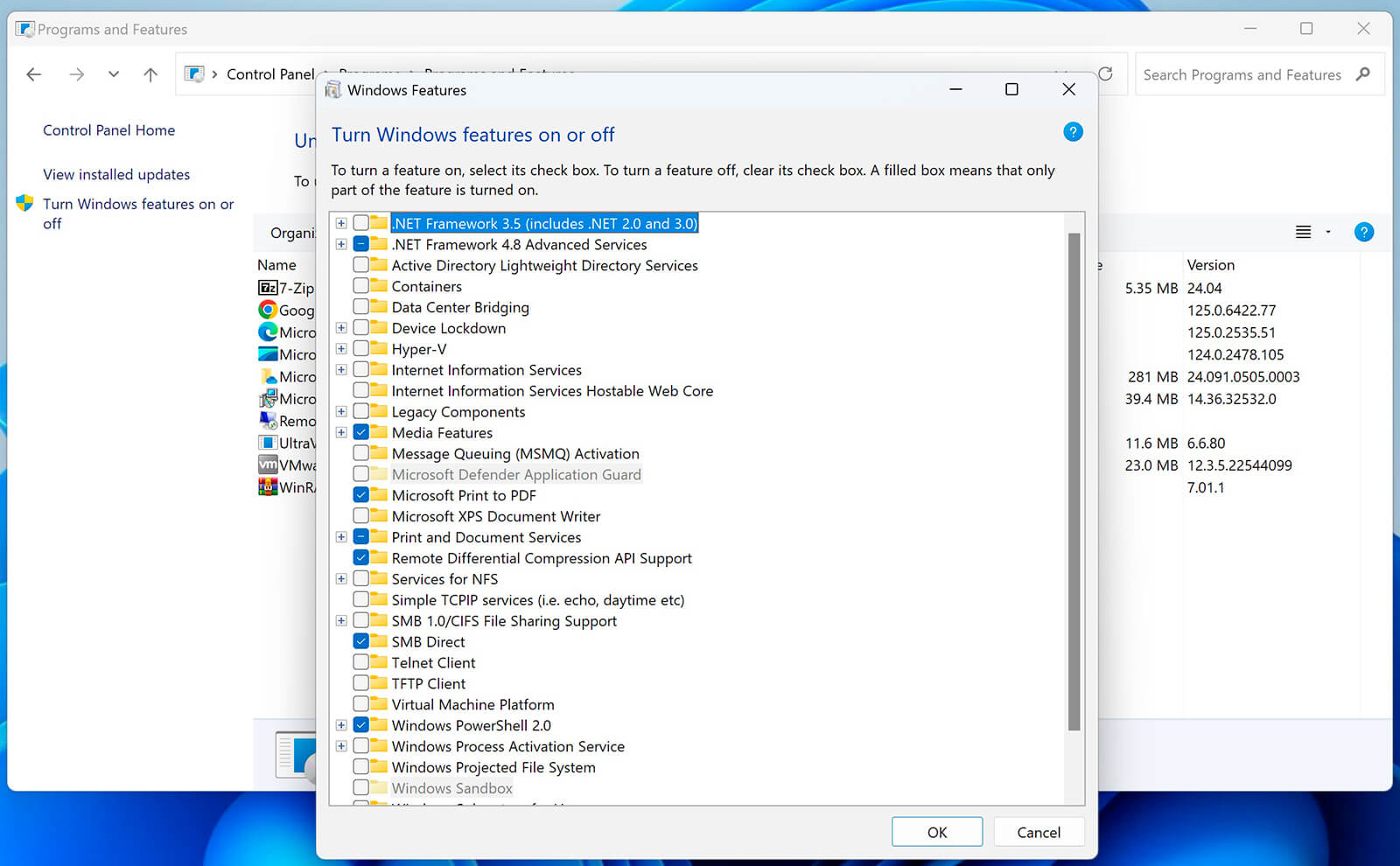Select Microsoft XPS Document Writer label
This screenshot has height=866, width=1400.
(x=496, y=516)
